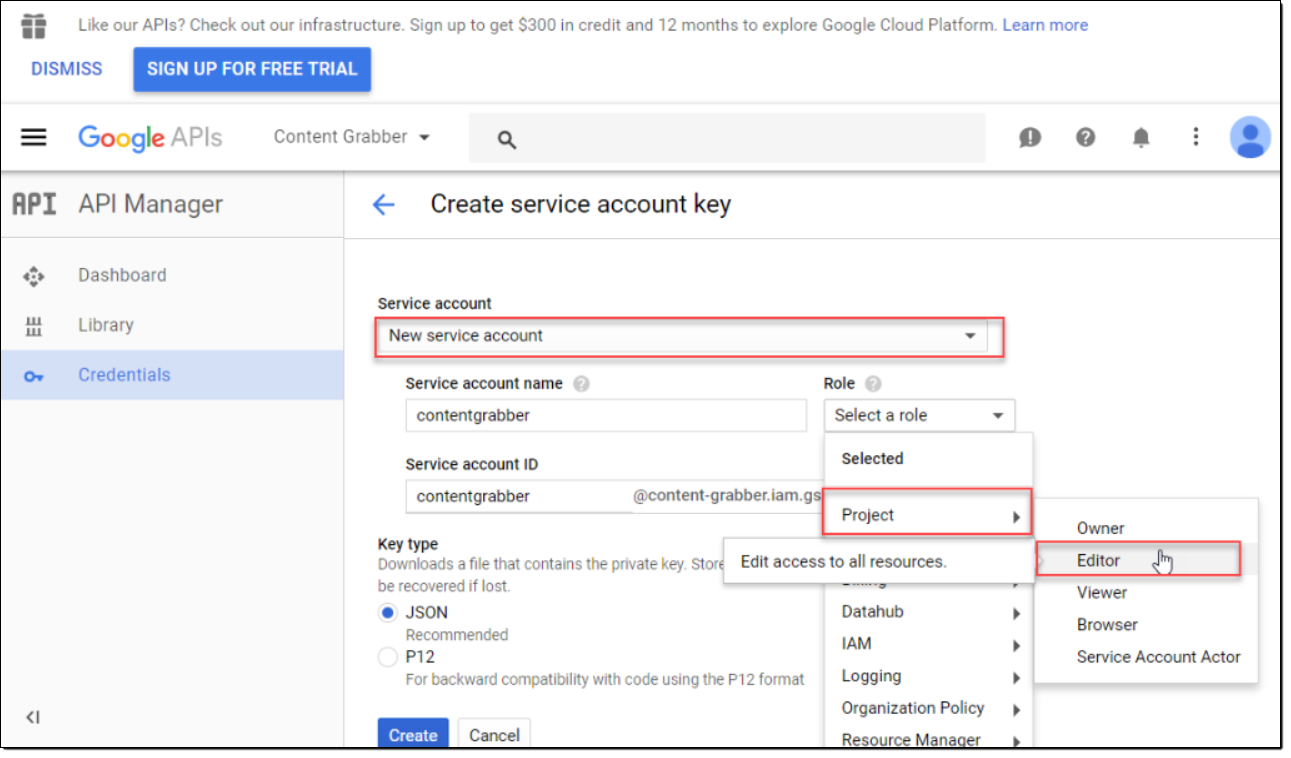Open the feedback alert icon
1291x758 pixels.
coord(1029,138)
